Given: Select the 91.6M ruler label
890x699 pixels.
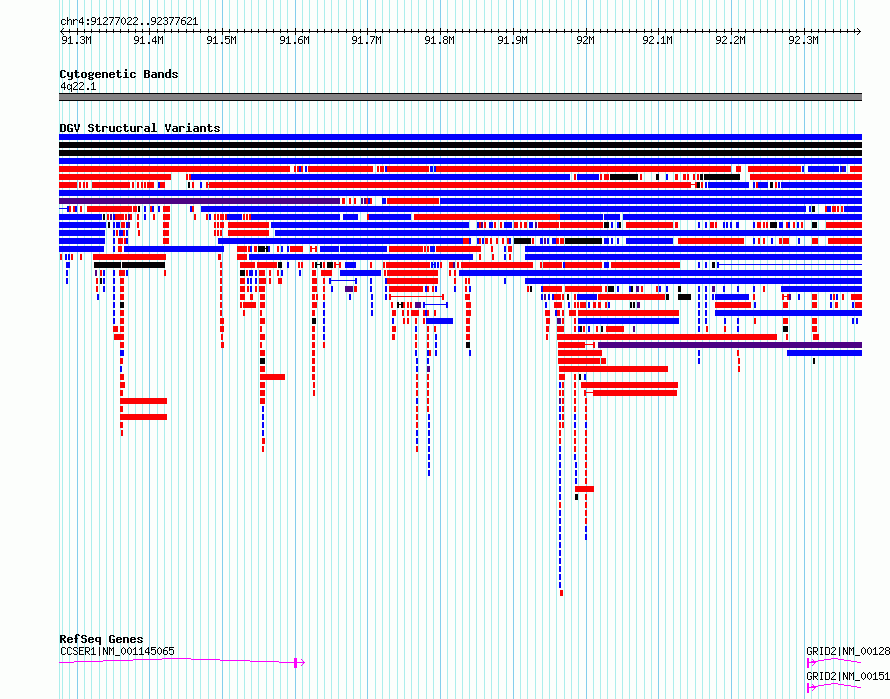Looking at the screenshot, I should pos(295,40).
